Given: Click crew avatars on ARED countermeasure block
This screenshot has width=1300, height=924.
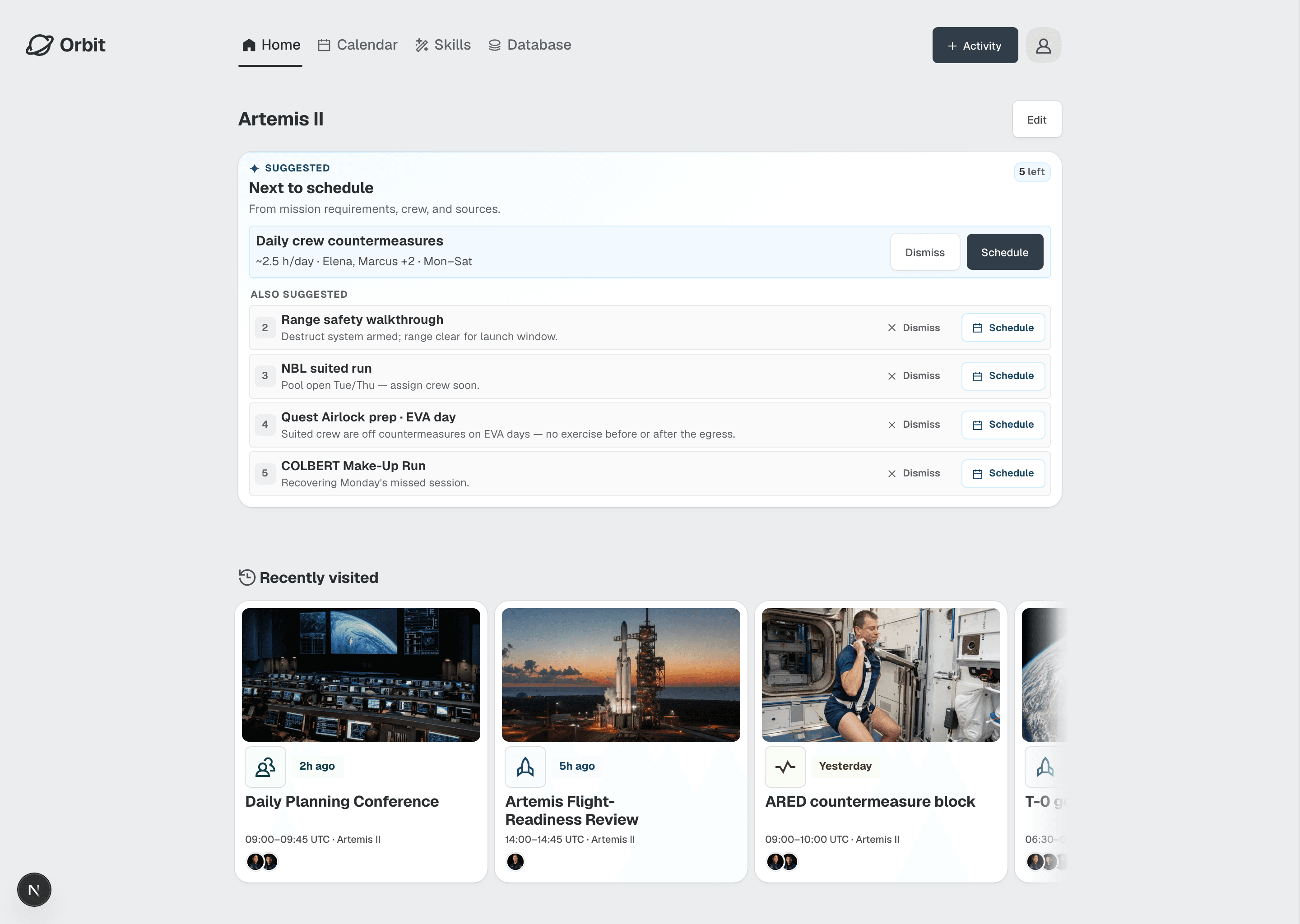Looking at the screenshot, I should tap(782, 862).
